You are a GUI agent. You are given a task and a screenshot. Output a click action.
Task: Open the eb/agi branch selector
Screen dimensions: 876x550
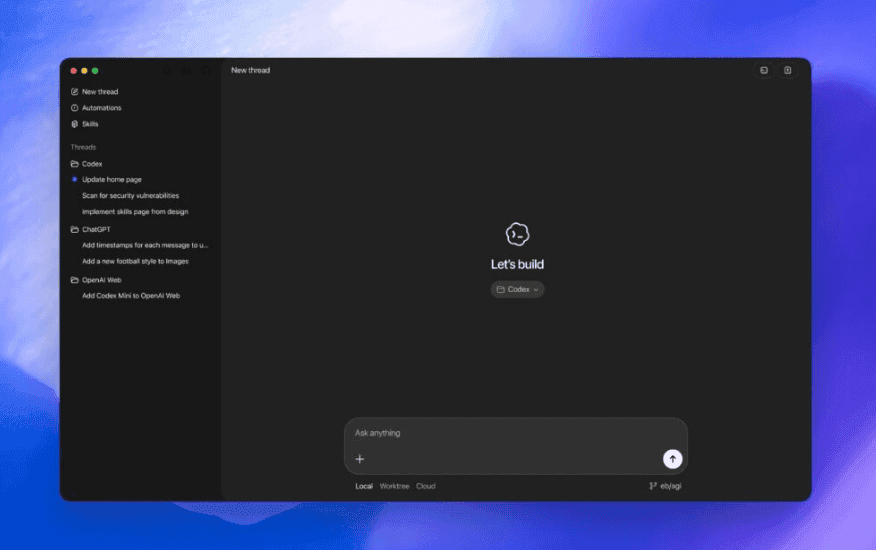pyautogui.click(x=665, y=486)
